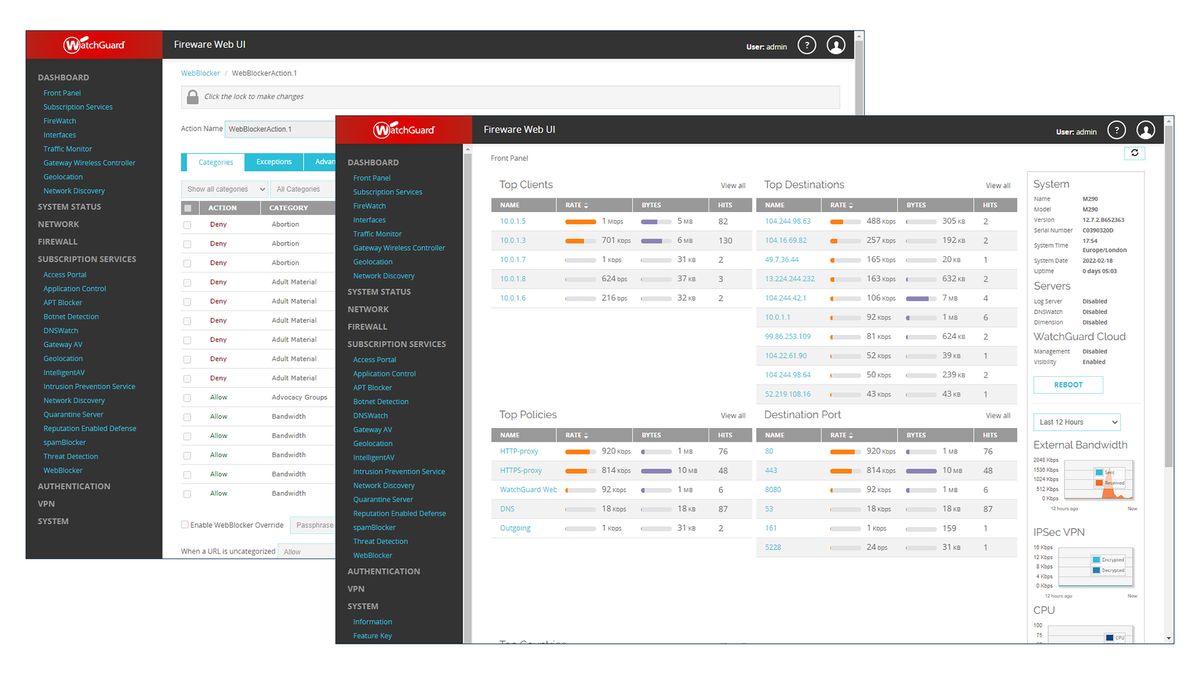1200x675 pixels.
Task: Toggle the select-all checkbox in categories table header
Action: pos(187,208)
